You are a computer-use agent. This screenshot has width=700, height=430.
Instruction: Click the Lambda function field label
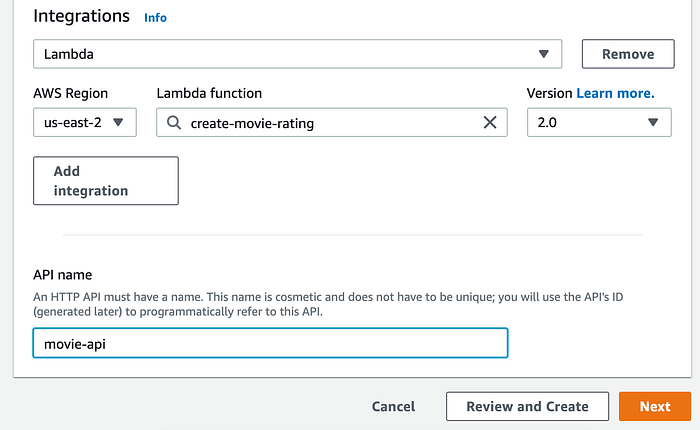click(209, 93)
